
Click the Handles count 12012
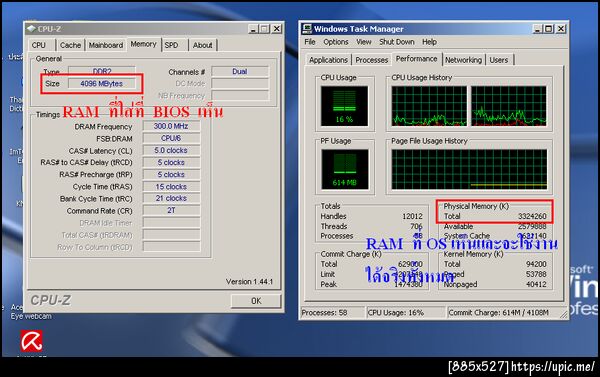tap(412, 216)
